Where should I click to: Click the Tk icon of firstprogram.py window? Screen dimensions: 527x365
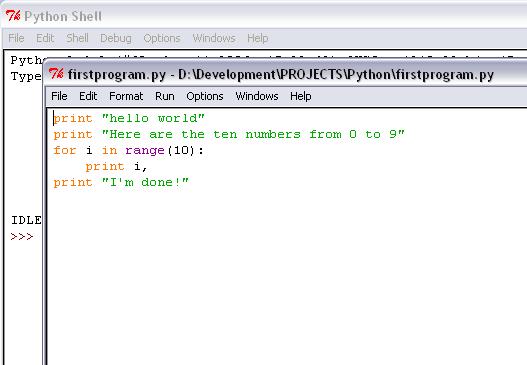click(56, 73)
